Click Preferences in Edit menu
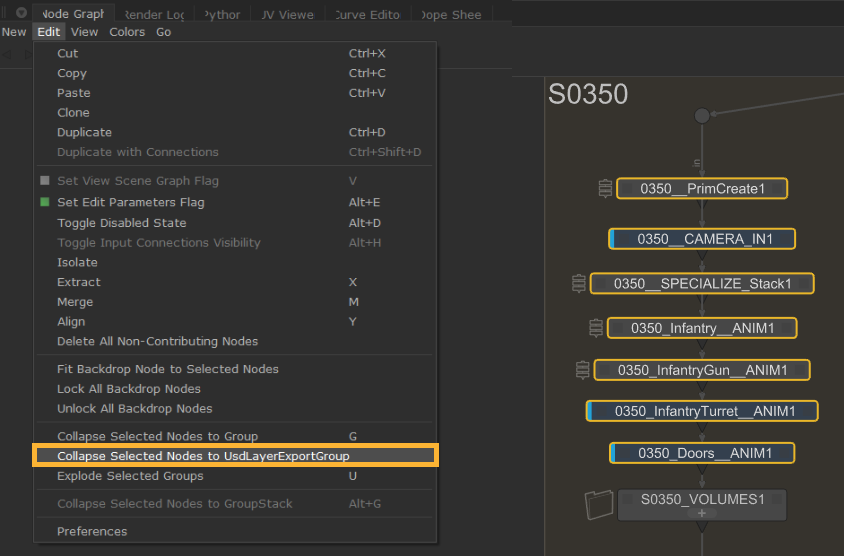The height and width of the screenshot is (556, 844). 92,531
